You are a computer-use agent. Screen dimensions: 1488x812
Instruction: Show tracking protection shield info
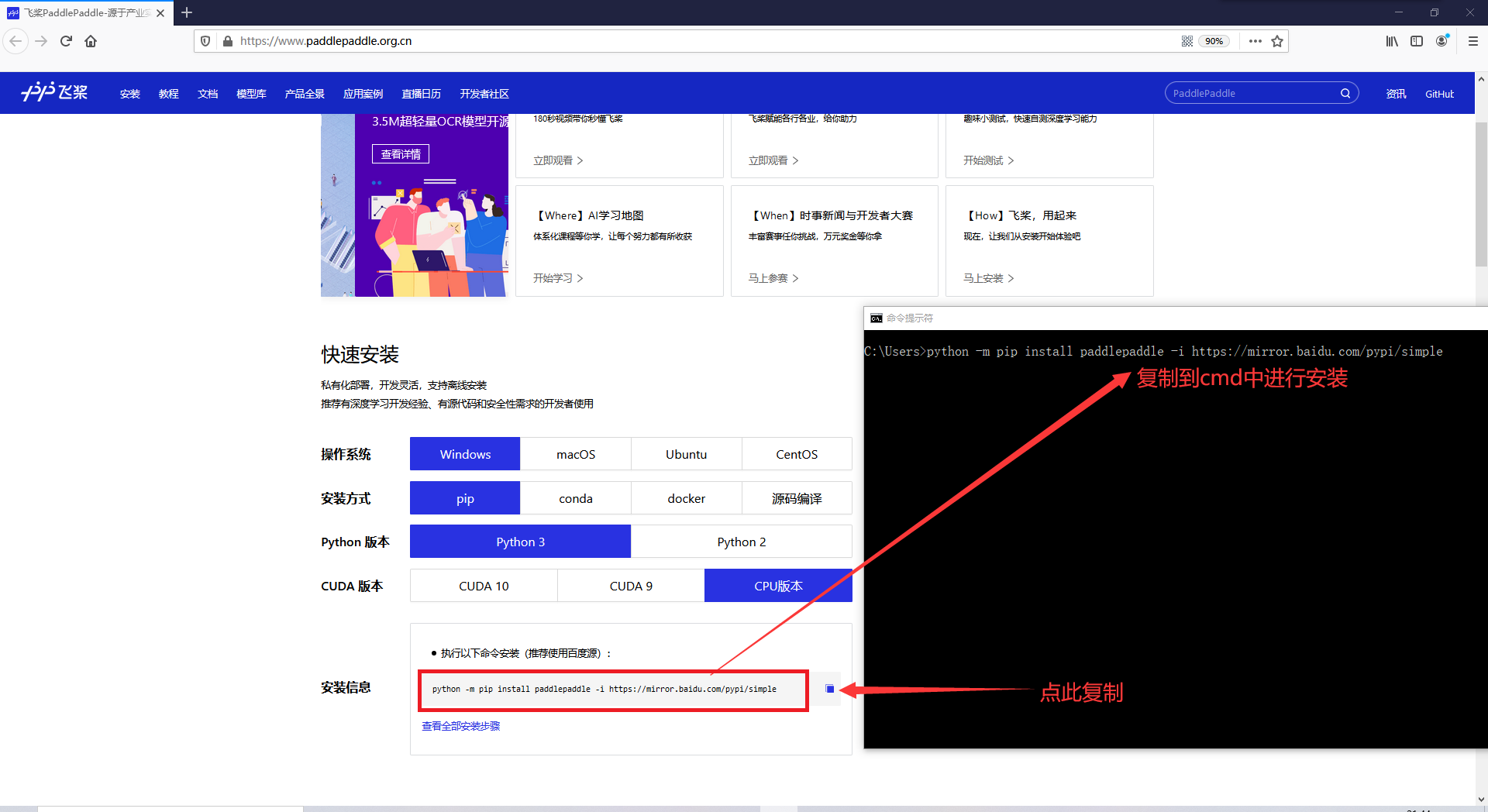(x=205, y=41)
